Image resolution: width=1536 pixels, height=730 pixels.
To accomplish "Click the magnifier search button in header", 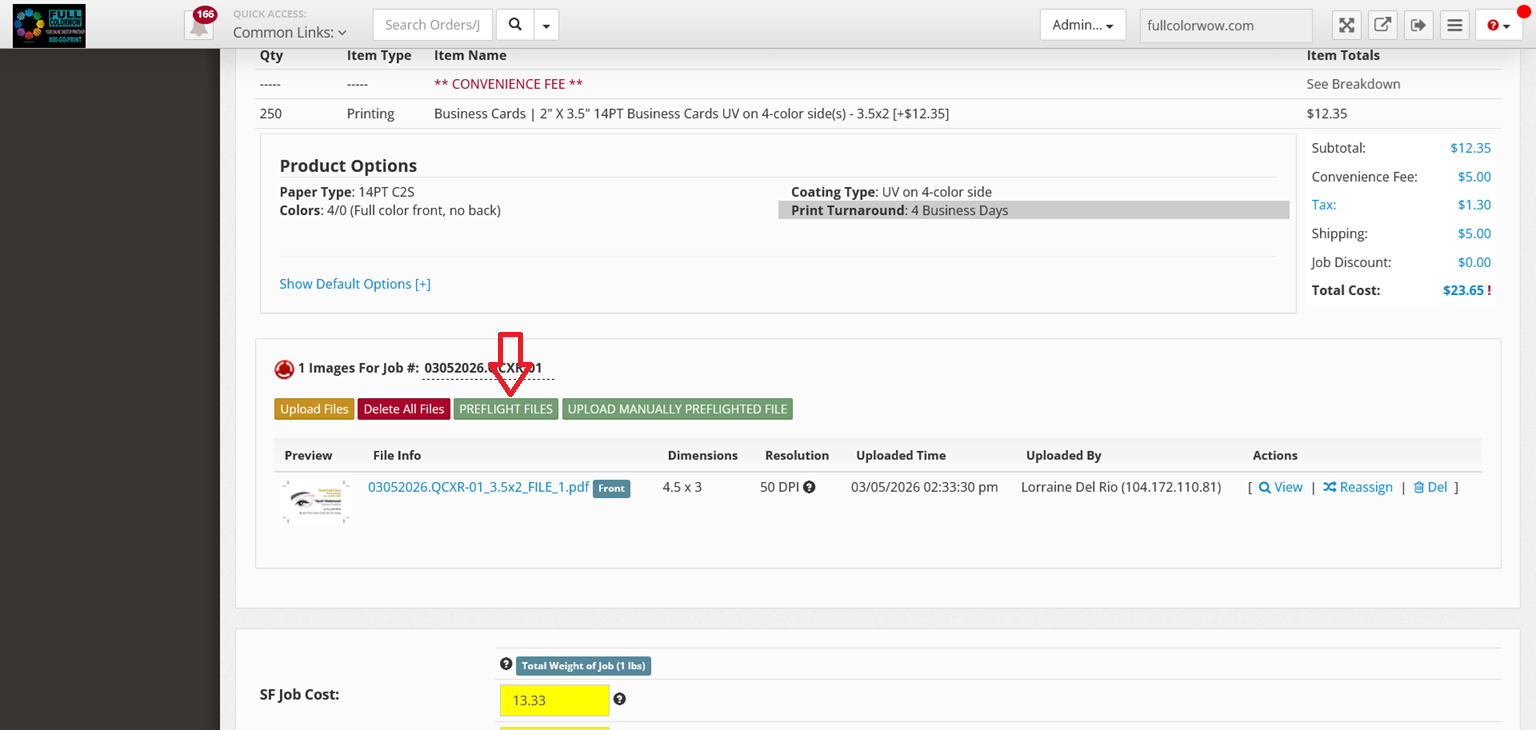I will (514, 25).
